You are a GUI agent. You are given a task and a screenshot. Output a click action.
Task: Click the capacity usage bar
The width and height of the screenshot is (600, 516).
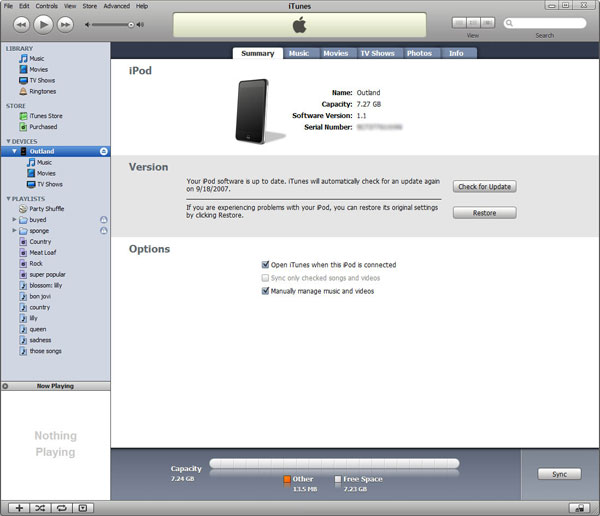coord(334,464)
